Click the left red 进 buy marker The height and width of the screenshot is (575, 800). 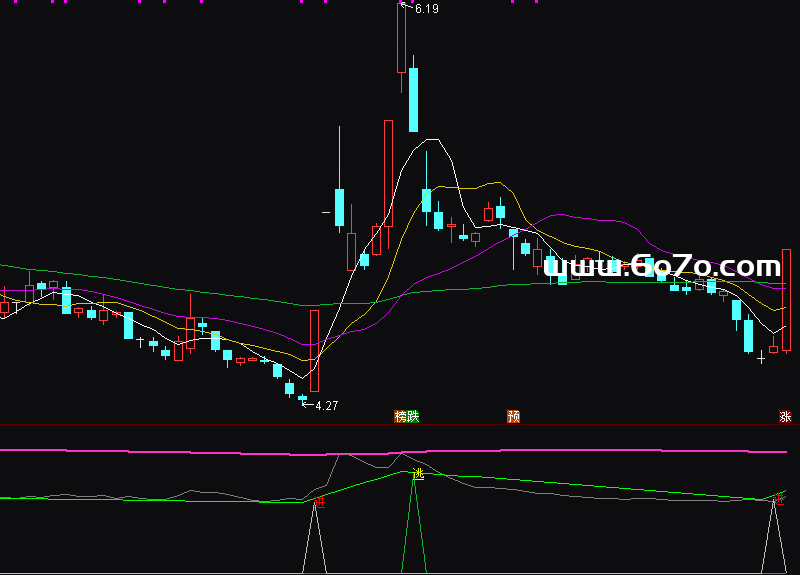(x=318, y=501)
